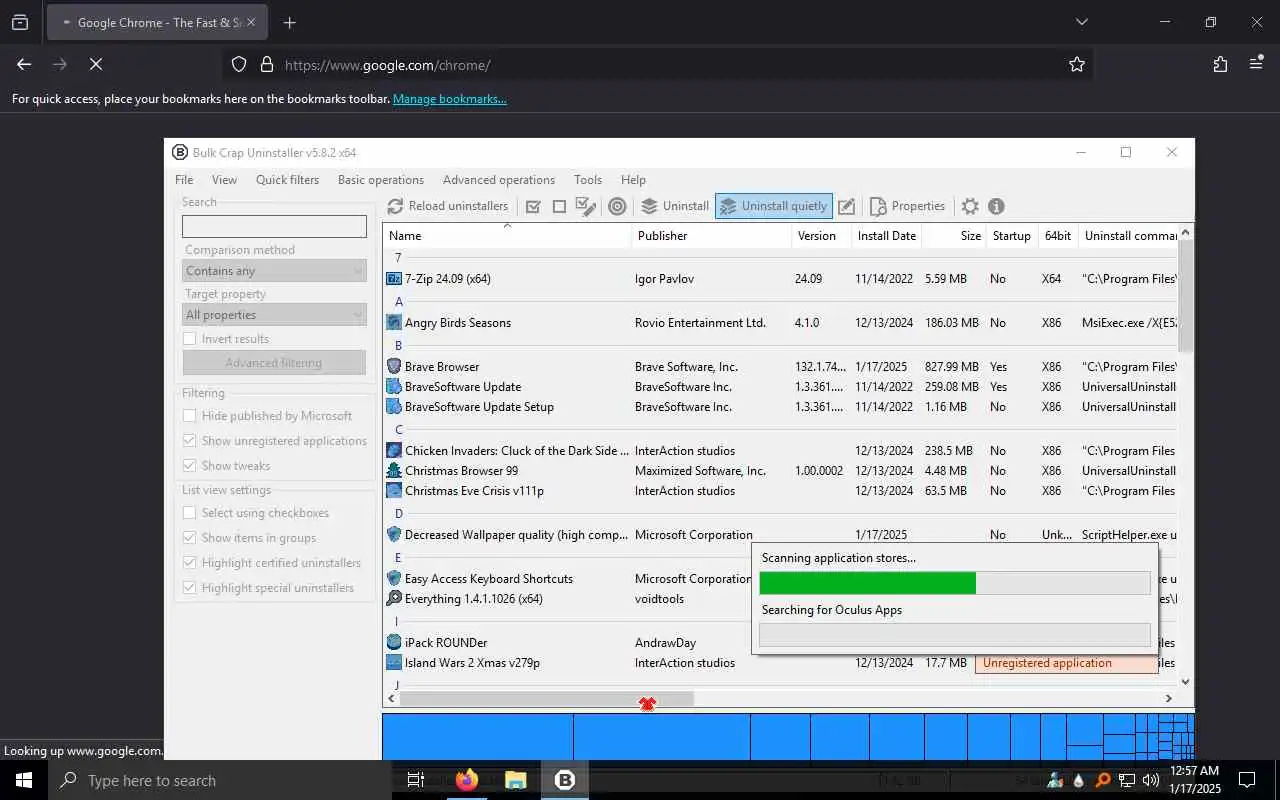Open Quick filters menu
Viewport: 1280px width, 800px height.
click(287, 180)
